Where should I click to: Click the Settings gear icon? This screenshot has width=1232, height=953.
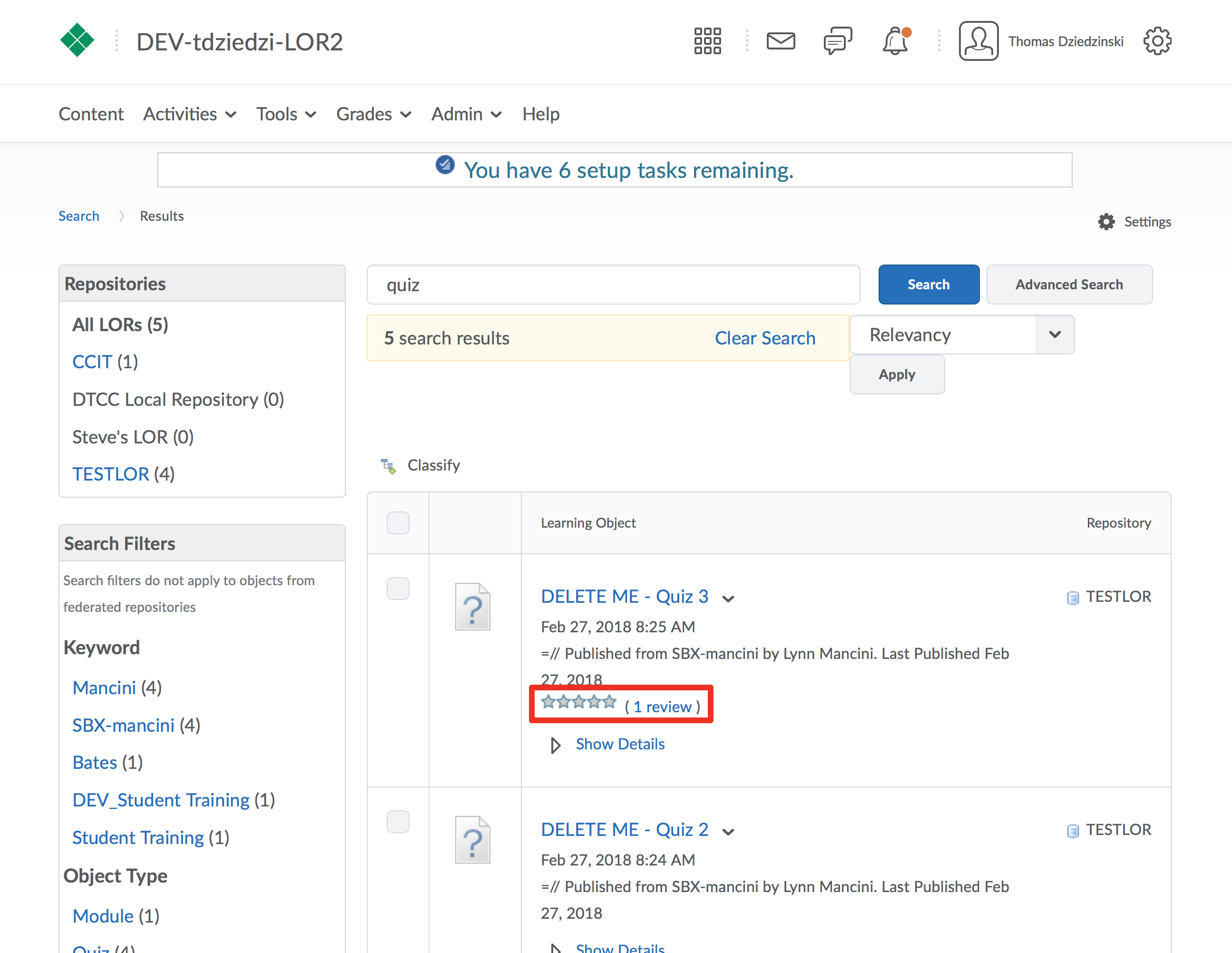[x=1106, y=222]
